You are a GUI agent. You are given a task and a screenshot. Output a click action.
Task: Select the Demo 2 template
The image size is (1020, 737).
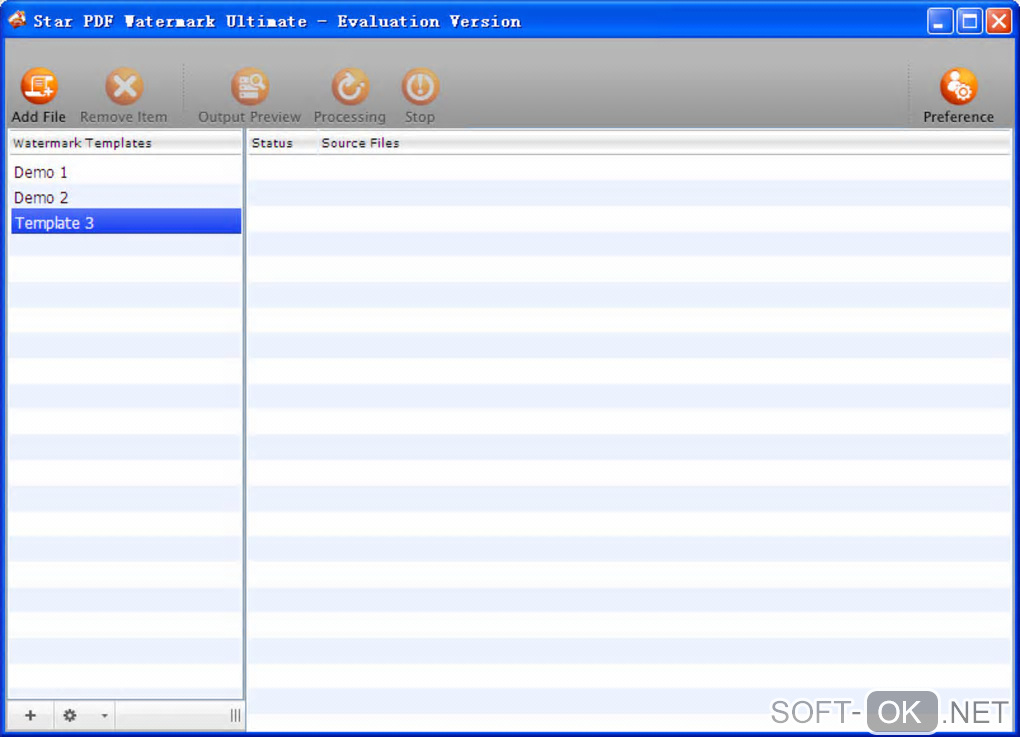point(126,198)
